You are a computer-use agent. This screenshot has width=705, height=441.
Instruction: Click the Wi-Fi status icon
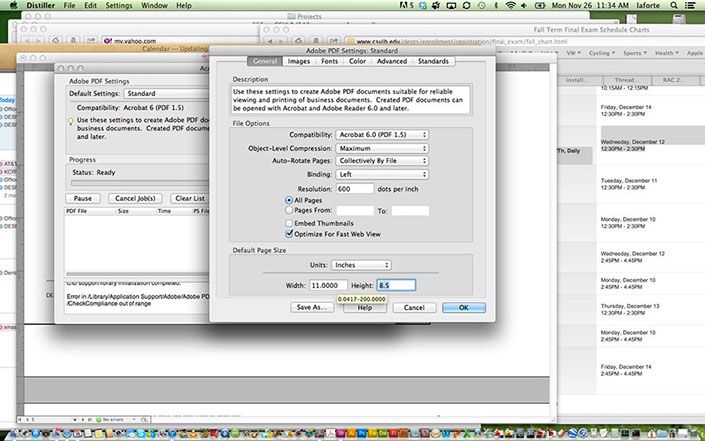(x=510, y=5)
